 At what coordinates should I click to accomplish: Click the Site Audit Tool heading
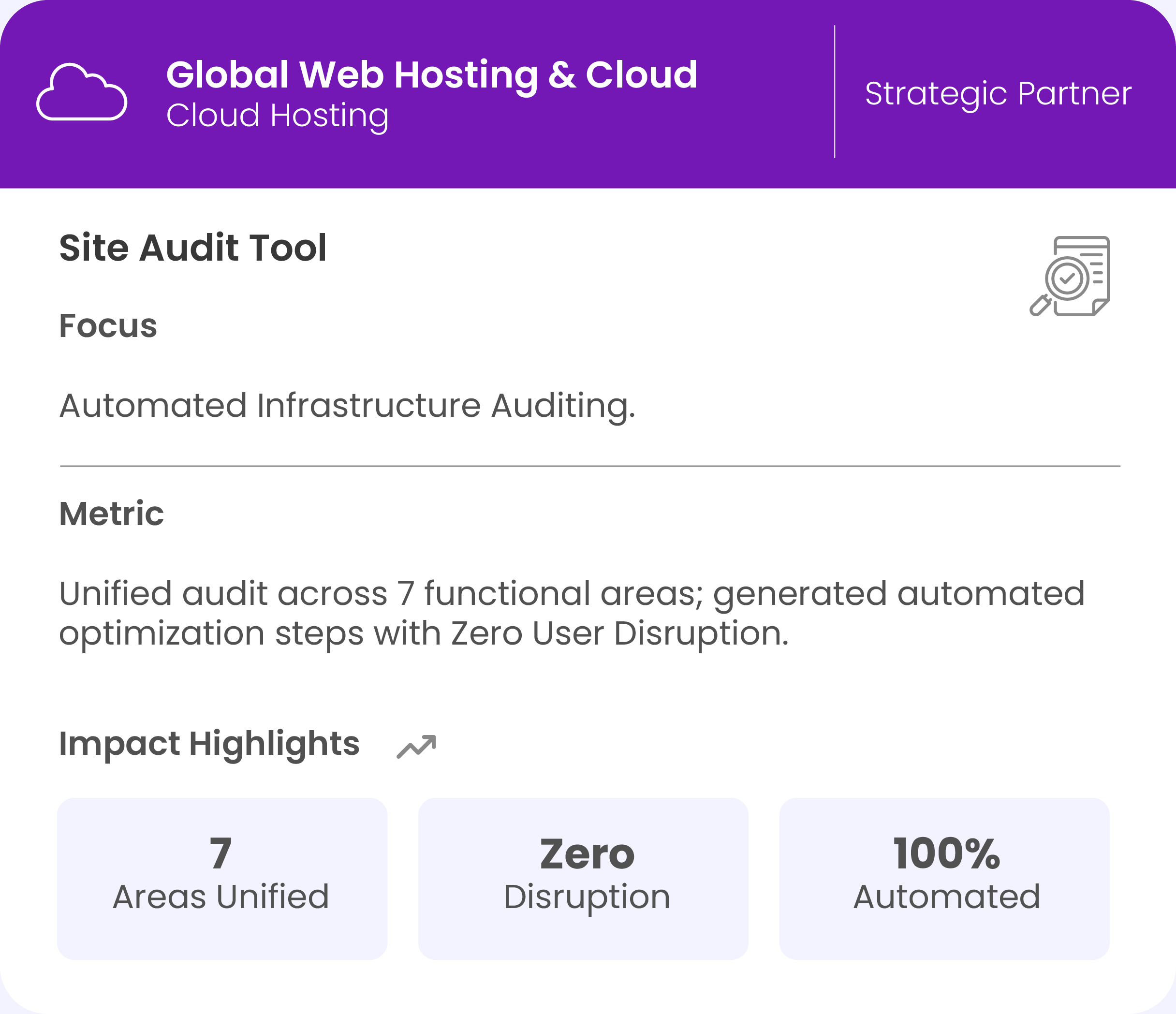[193, 248]
